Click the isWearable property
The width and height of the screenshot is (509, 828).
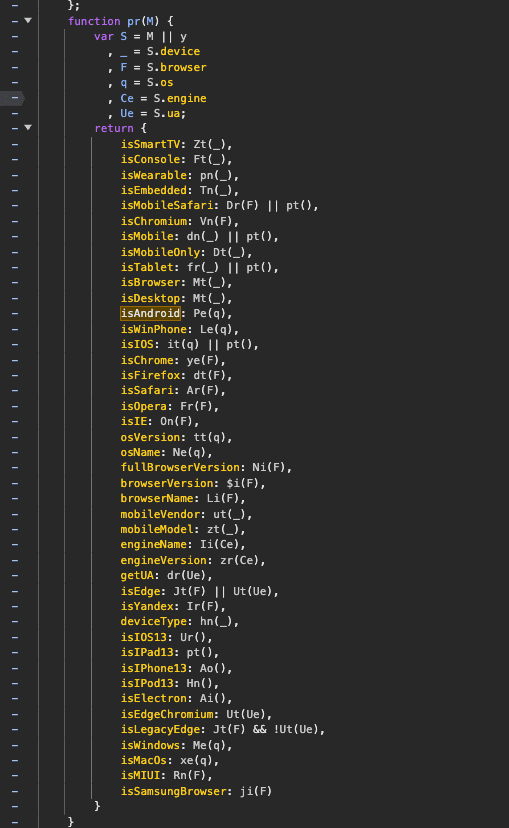(x=154, y=175)
